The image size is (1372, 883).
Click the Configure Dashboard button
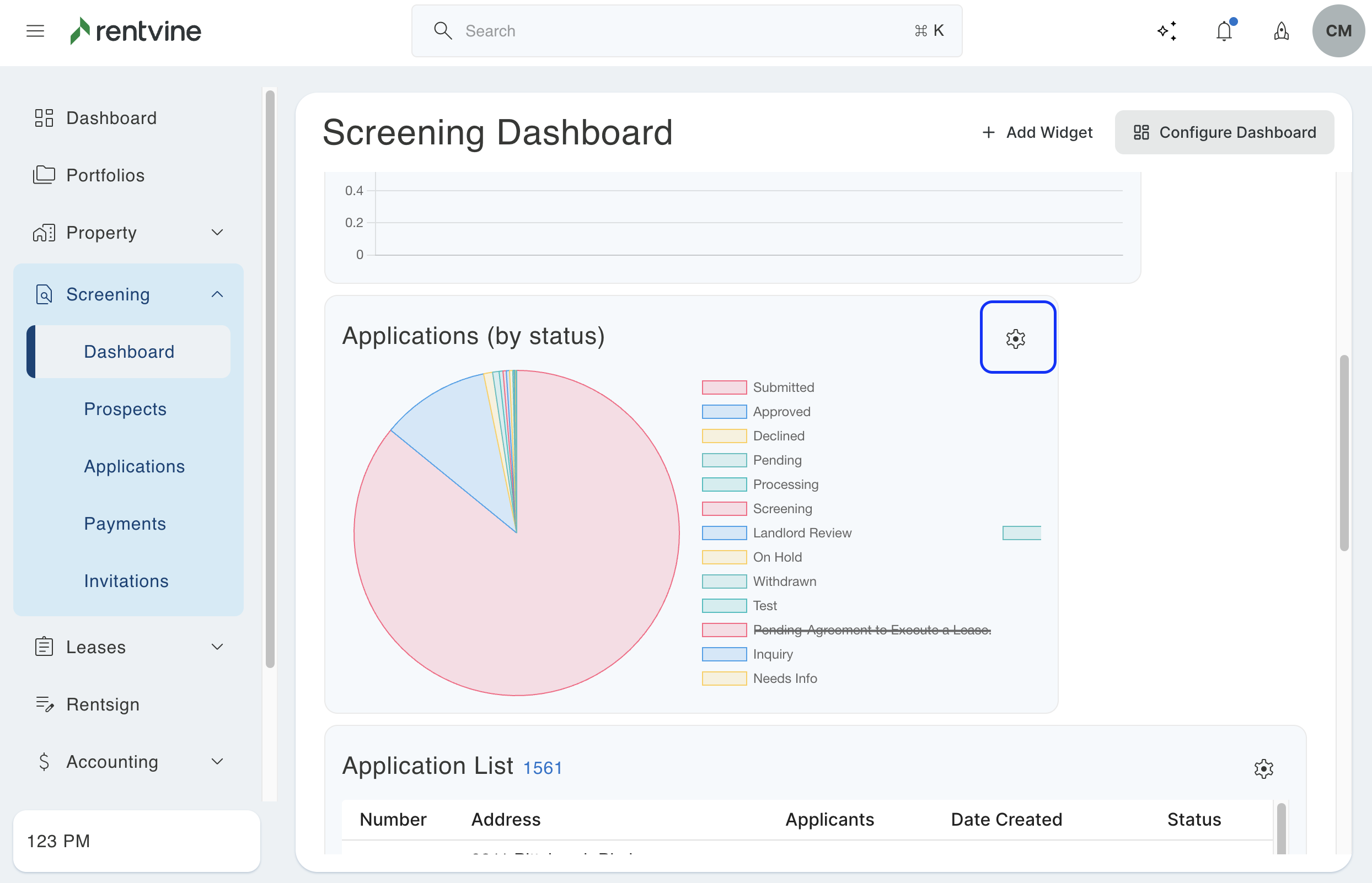click(1224, 132)
